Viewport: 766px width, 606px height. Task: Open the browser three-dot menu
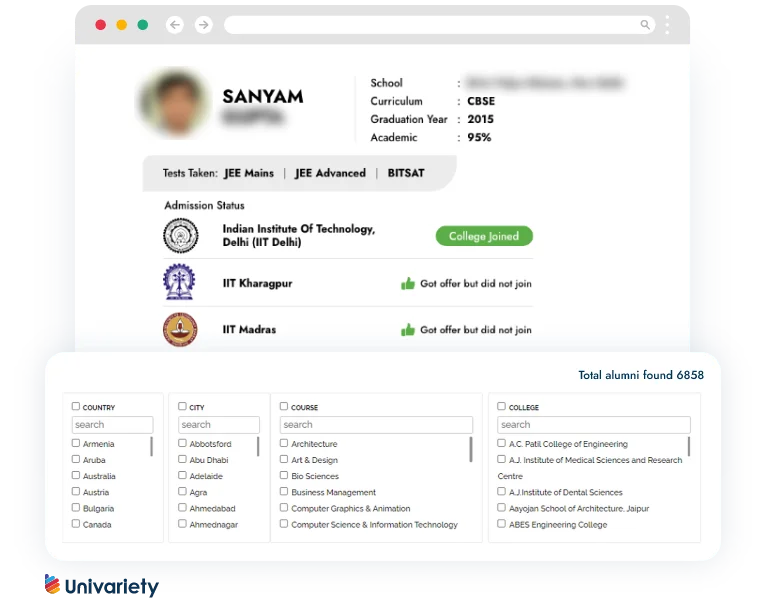668,25
